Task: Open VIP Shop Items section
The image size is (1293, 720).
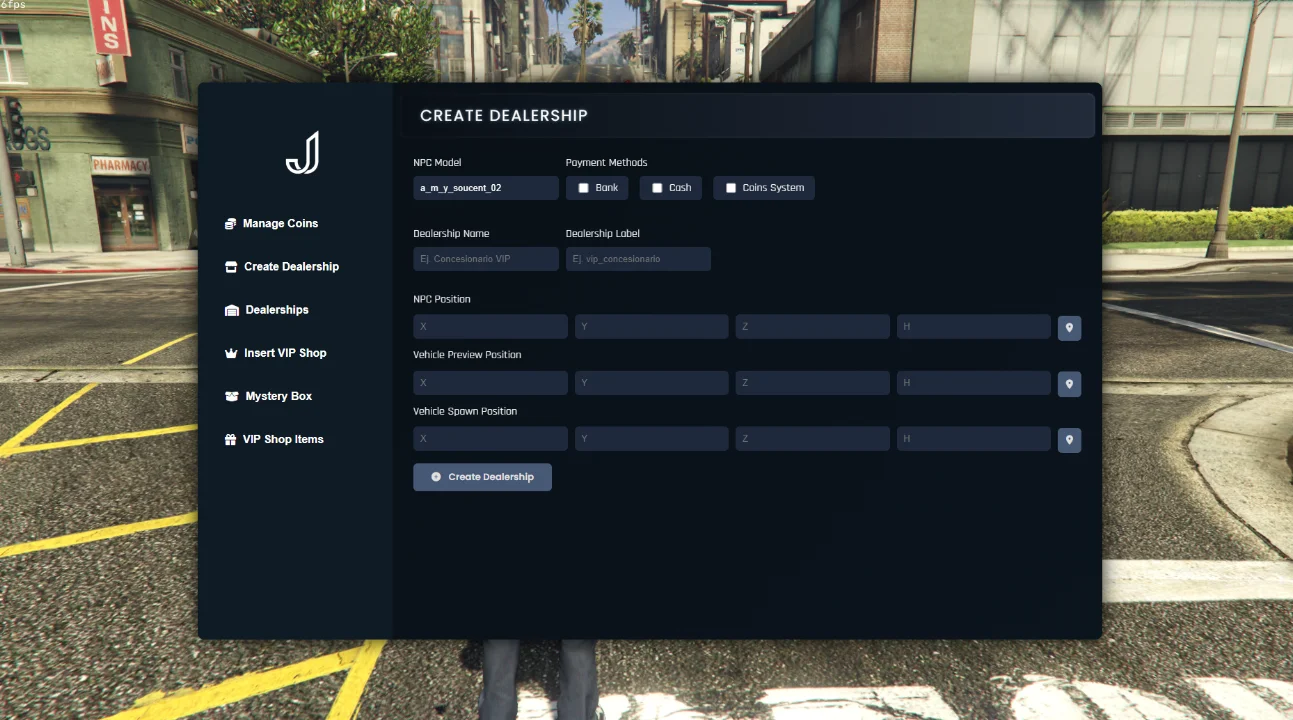Action: [275, 439]
